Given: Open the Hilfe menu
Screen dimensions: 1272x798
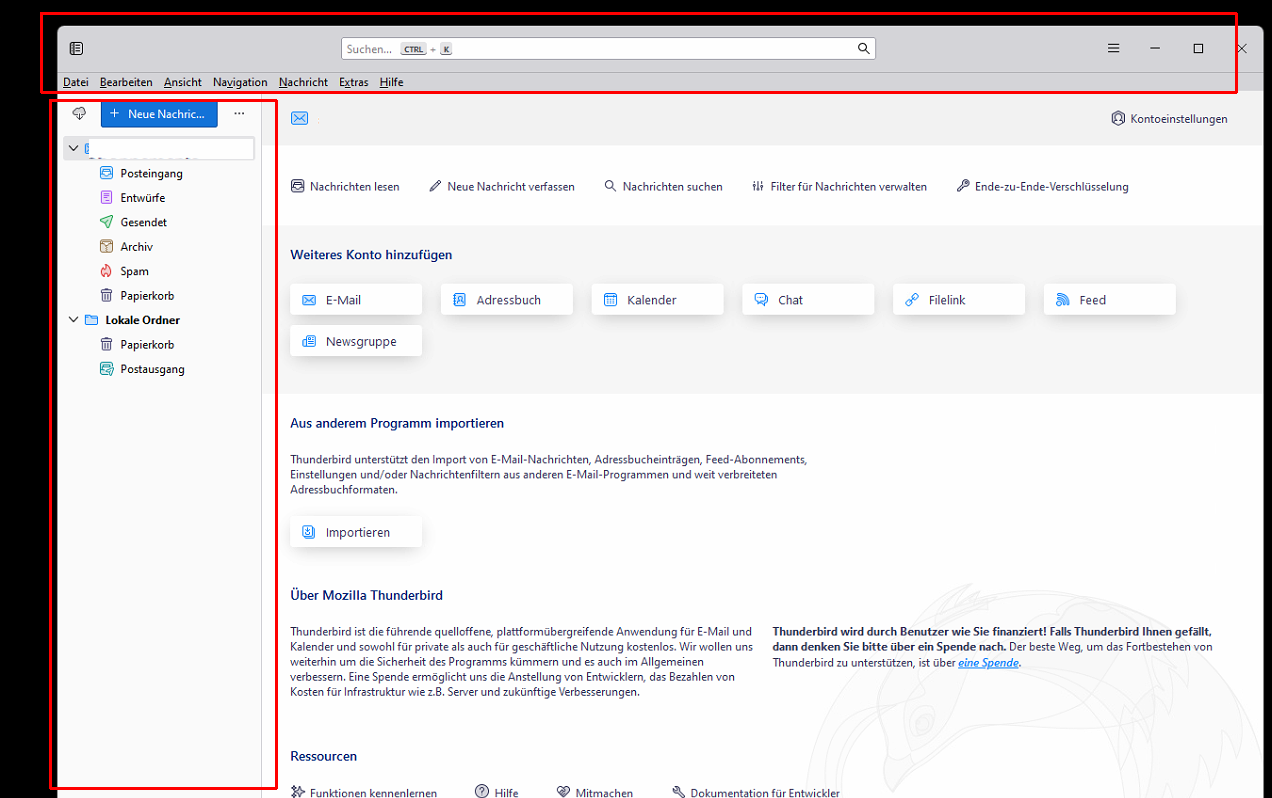Looking at the screenshot, I should (x=391, y=82).
